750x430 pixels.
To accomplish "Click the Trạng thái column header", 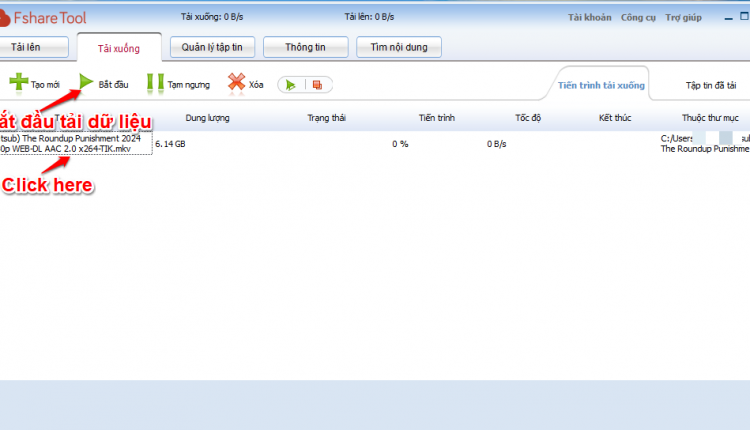I will pos(326,118).
